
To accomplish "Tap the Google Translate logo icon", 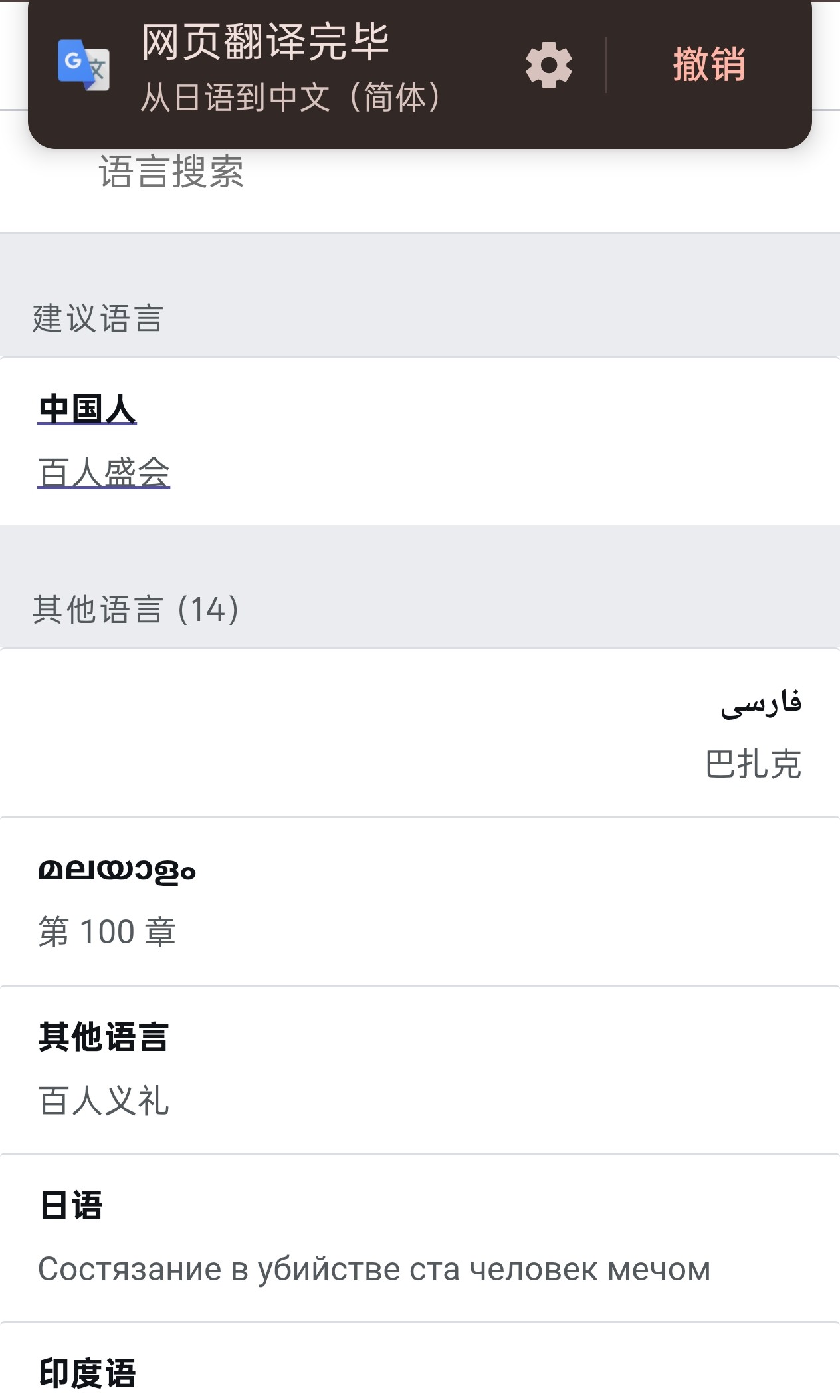I will coord(84,64).
